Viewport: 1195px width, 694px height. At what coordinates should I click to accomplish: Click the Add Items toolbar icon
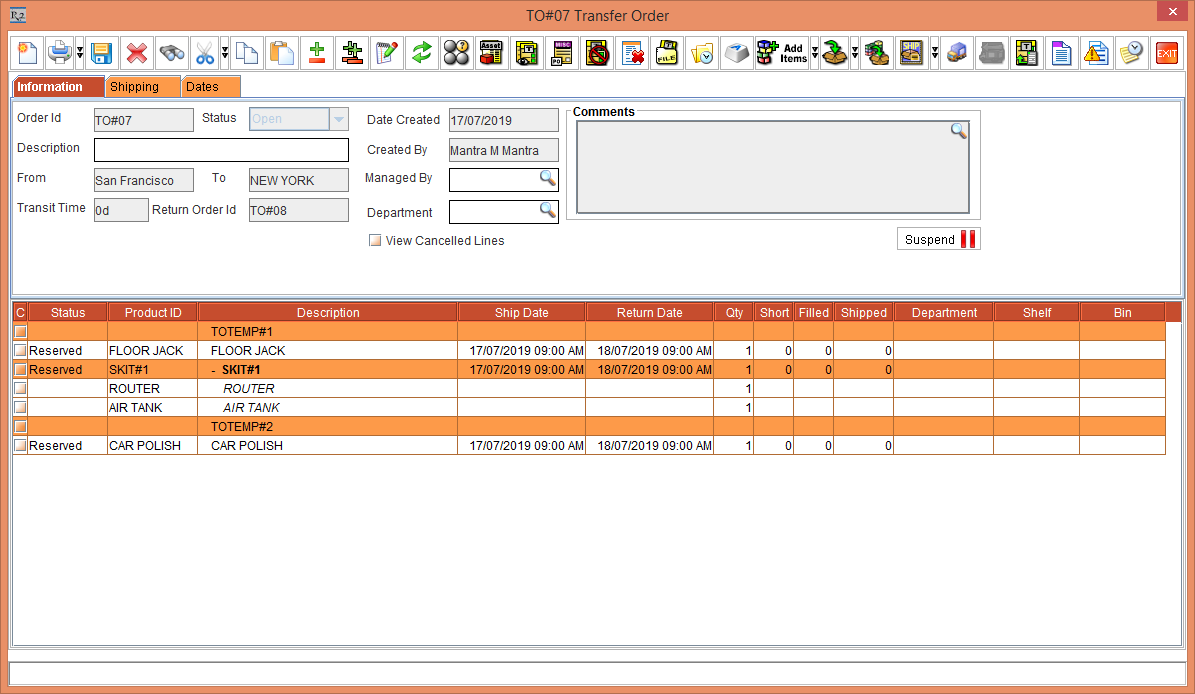coord(780,53)
